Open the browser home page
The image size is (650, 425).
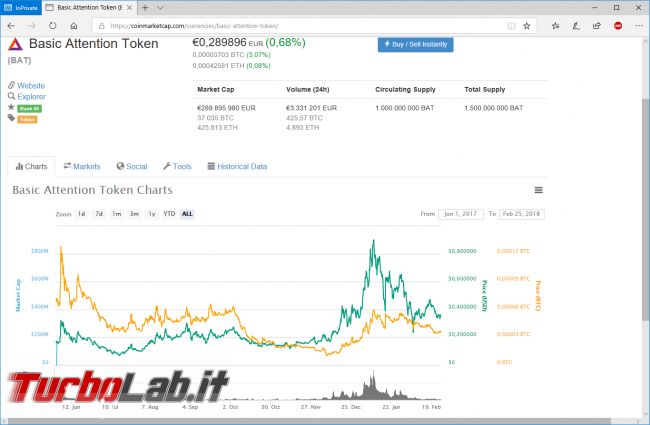pyautogui.click(x=74, y=26)
